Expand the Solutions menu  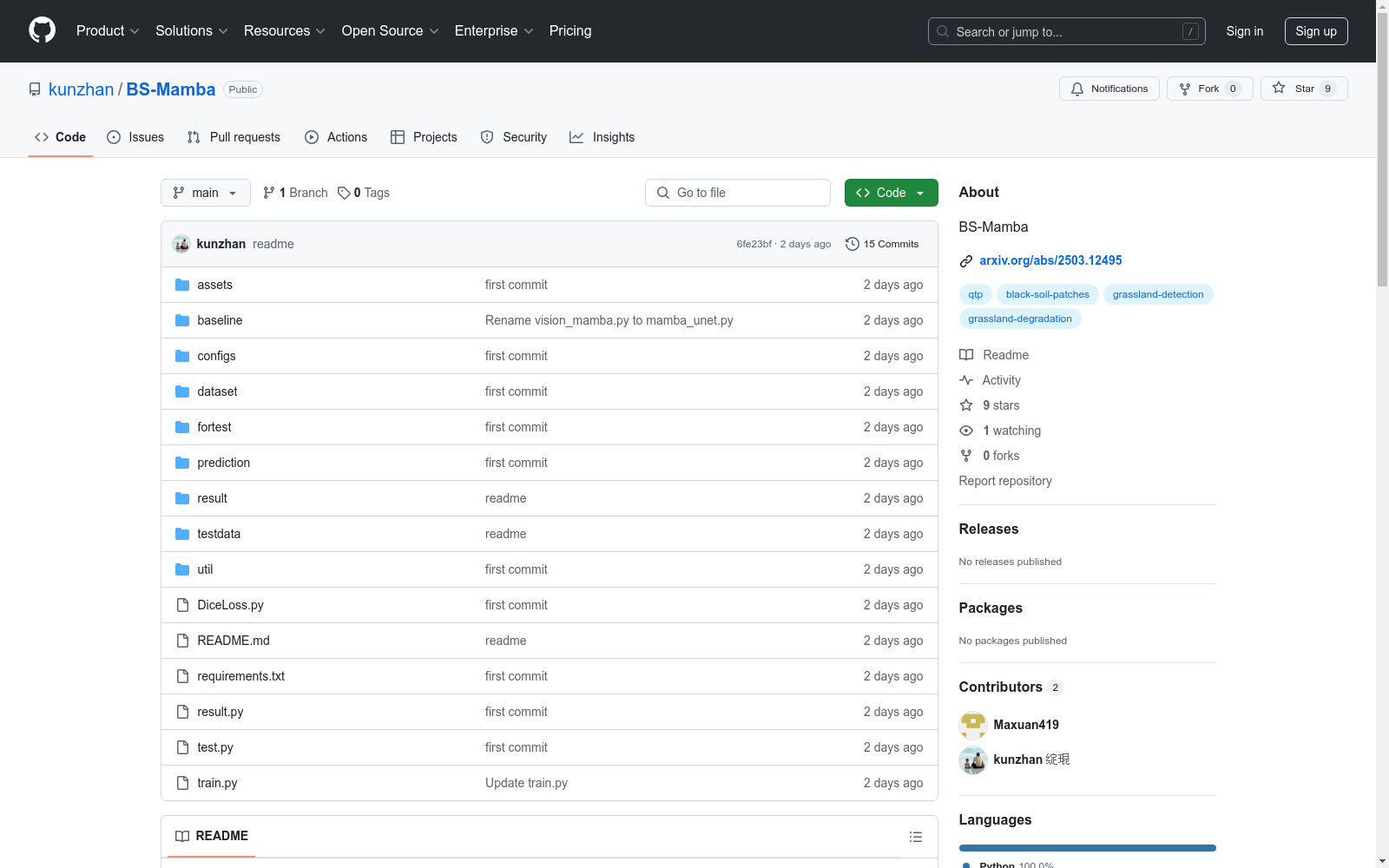coord(192,31)
